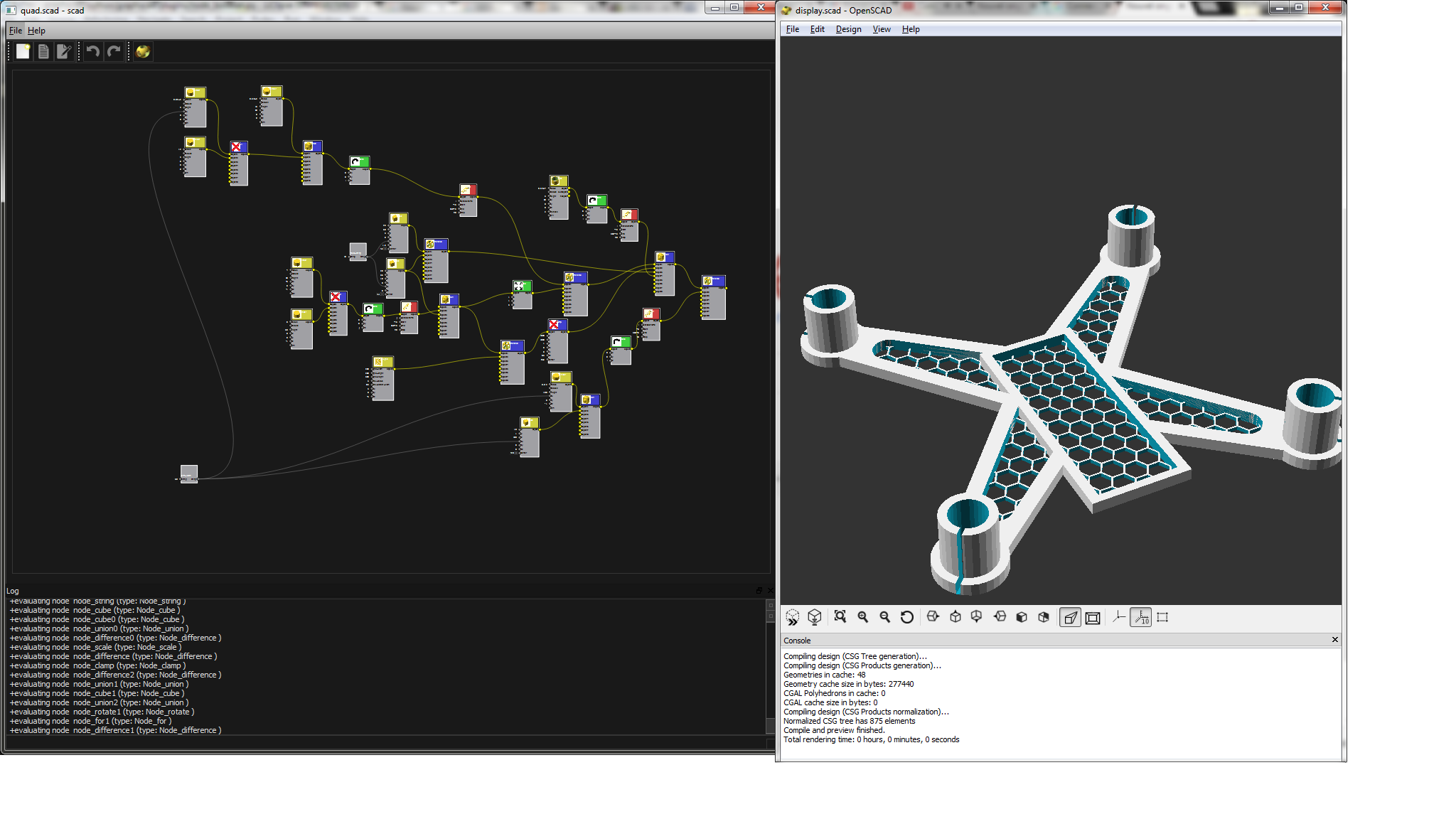Click console text 'Geometries in cache: 48'

[x=825, y=675]
